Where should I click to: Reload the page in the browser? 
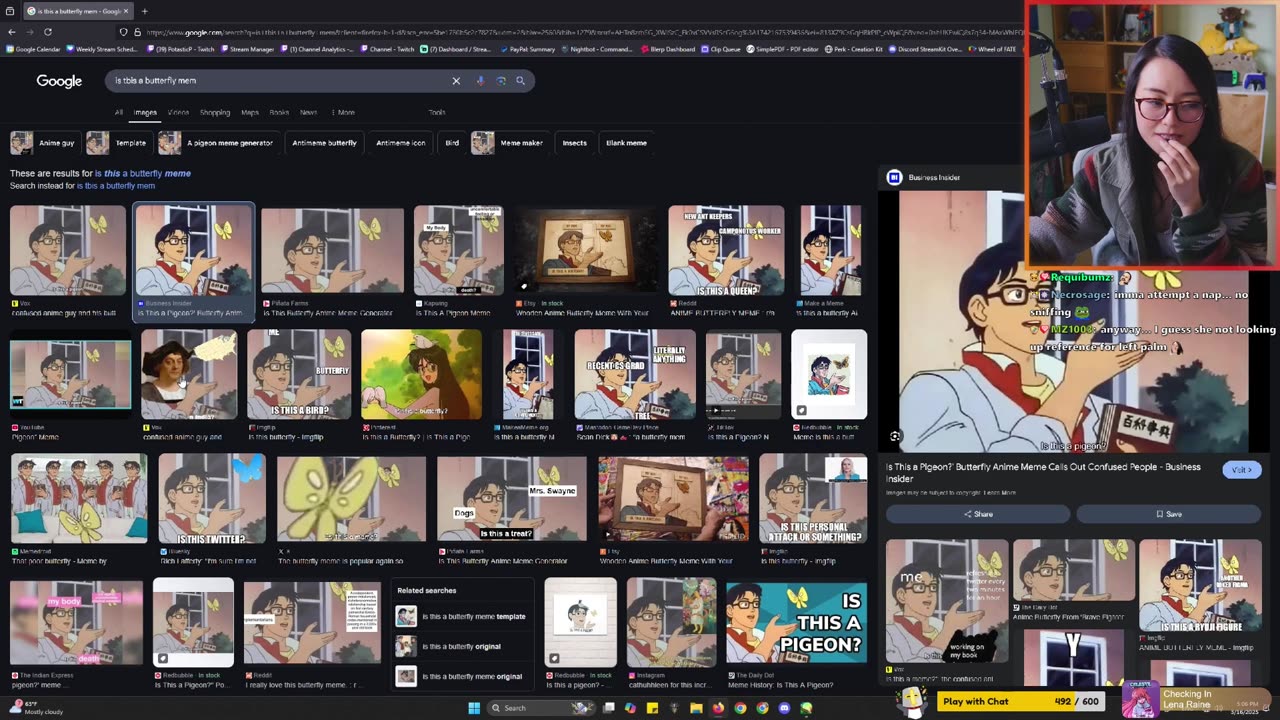pyautogui.click(x=47, y=32)
